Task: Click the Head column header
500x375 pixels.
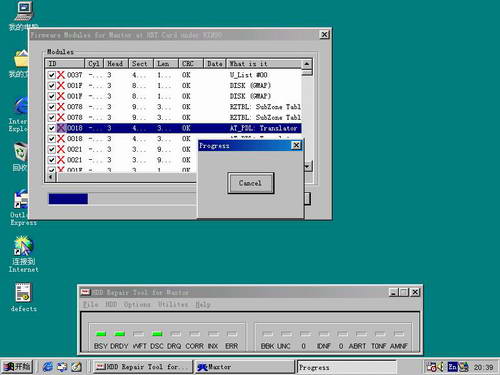Action: pos(116,63)
